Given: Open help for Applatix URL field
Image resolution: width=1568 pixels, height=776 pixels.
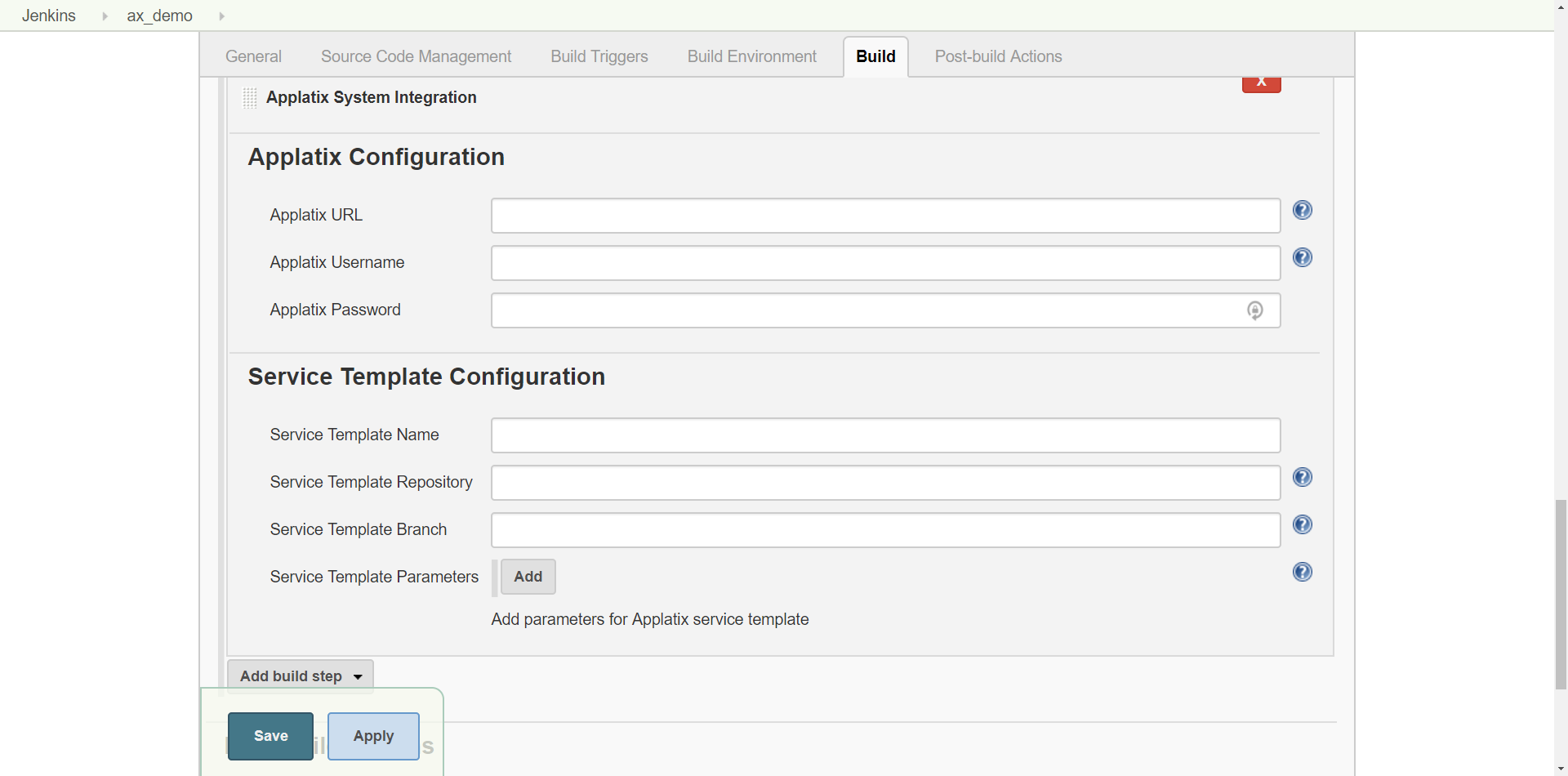Looking at the screenshot, I should [1303, 211].
